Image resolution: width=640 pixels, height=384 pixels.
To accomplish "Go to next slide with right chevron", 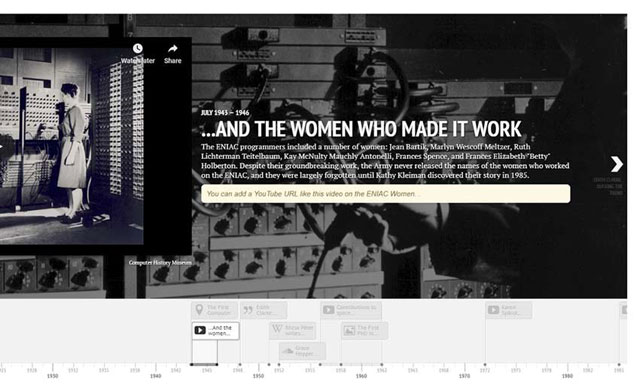I will click(x=617, y=164).
